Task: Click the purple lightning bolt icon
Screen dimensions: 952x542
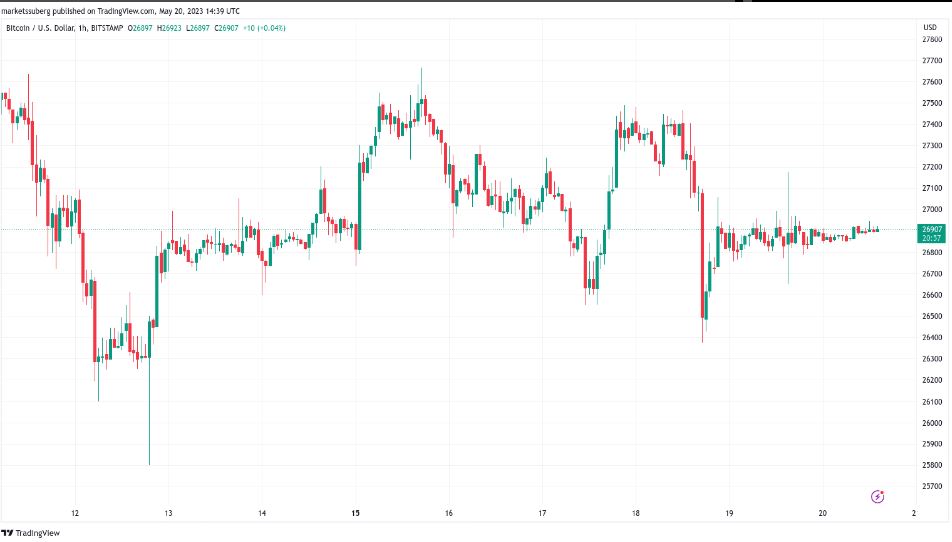Action: [877, 496]
